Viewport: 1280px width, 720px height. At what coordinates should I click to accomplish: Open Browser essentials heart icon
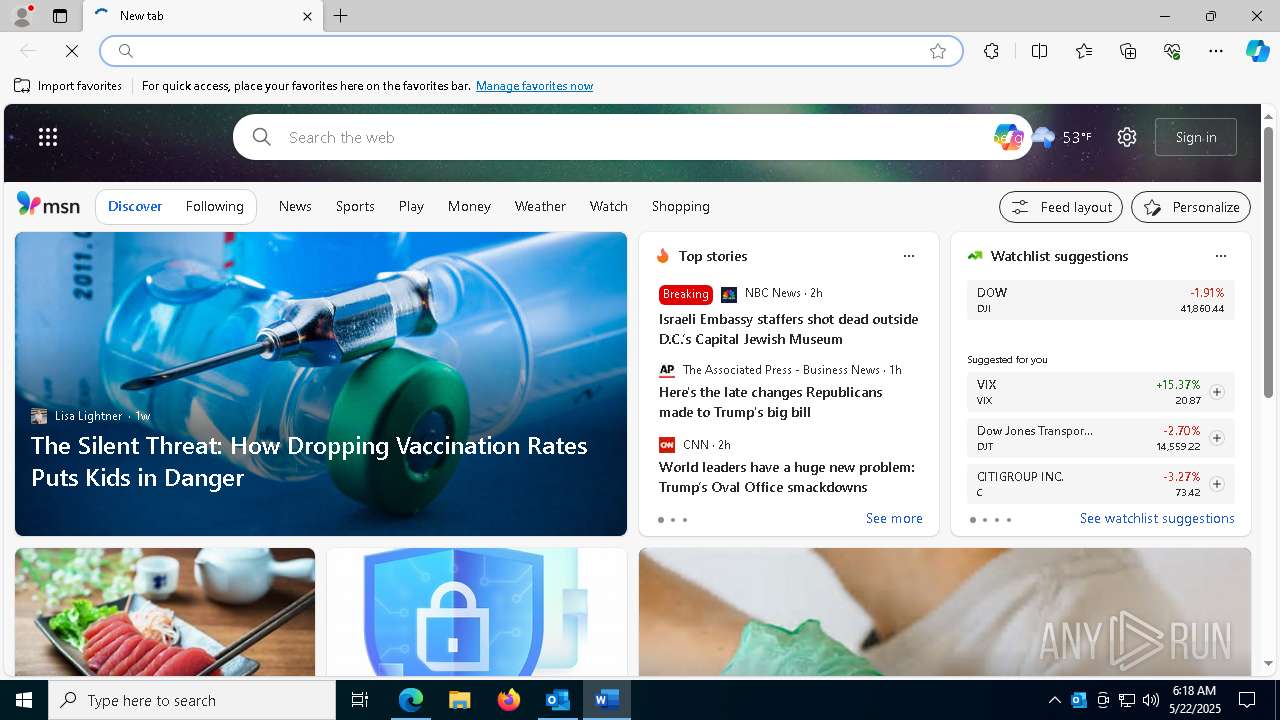1172,51
